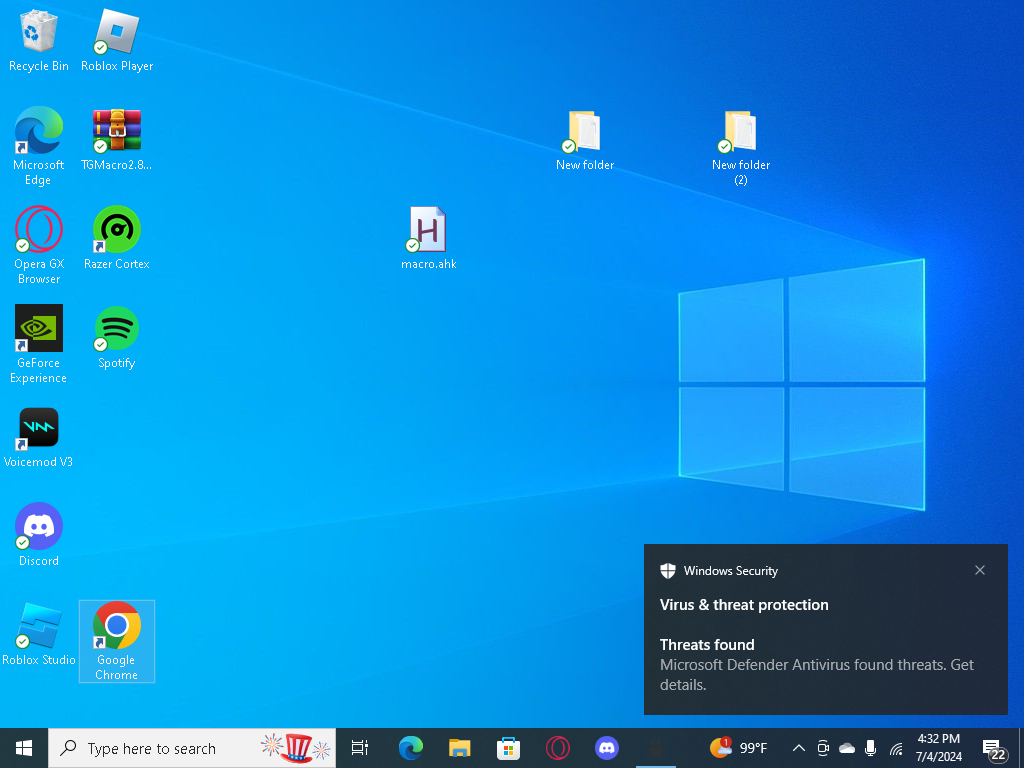Open Task View from the taskbar
1024x768 pixels.
pos(360,748)
